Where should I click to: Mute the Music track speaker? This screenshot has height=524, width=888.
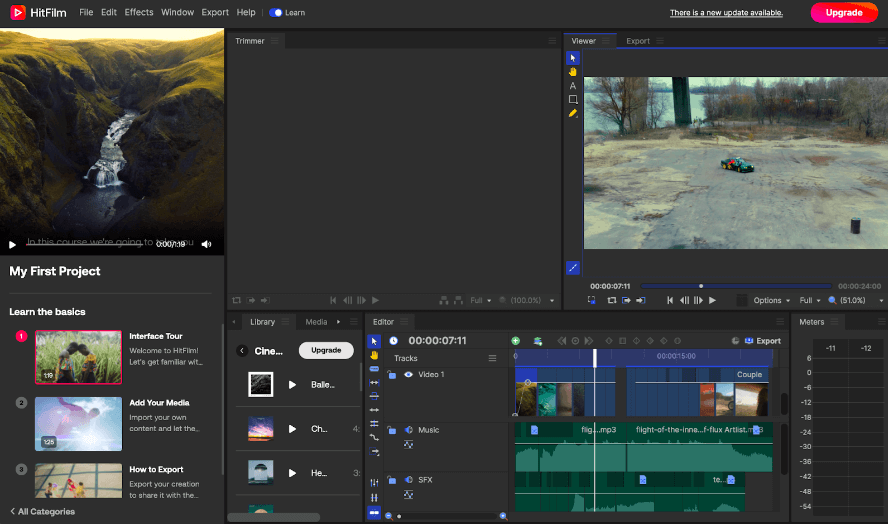(408, 430)
